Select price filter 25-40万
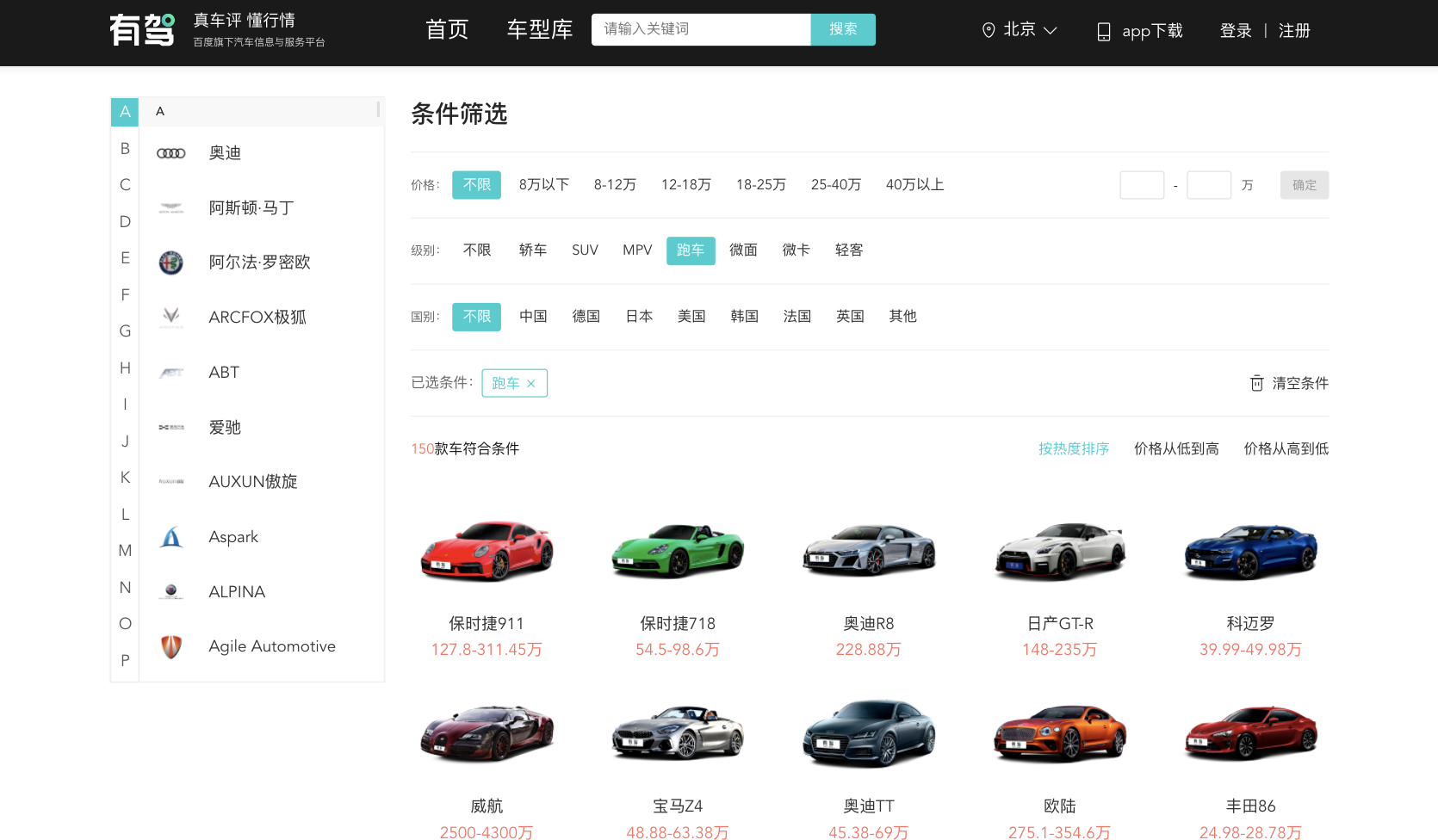This screenshot has width=1438, height=840. pyautogui.click(x=836, y=185)
